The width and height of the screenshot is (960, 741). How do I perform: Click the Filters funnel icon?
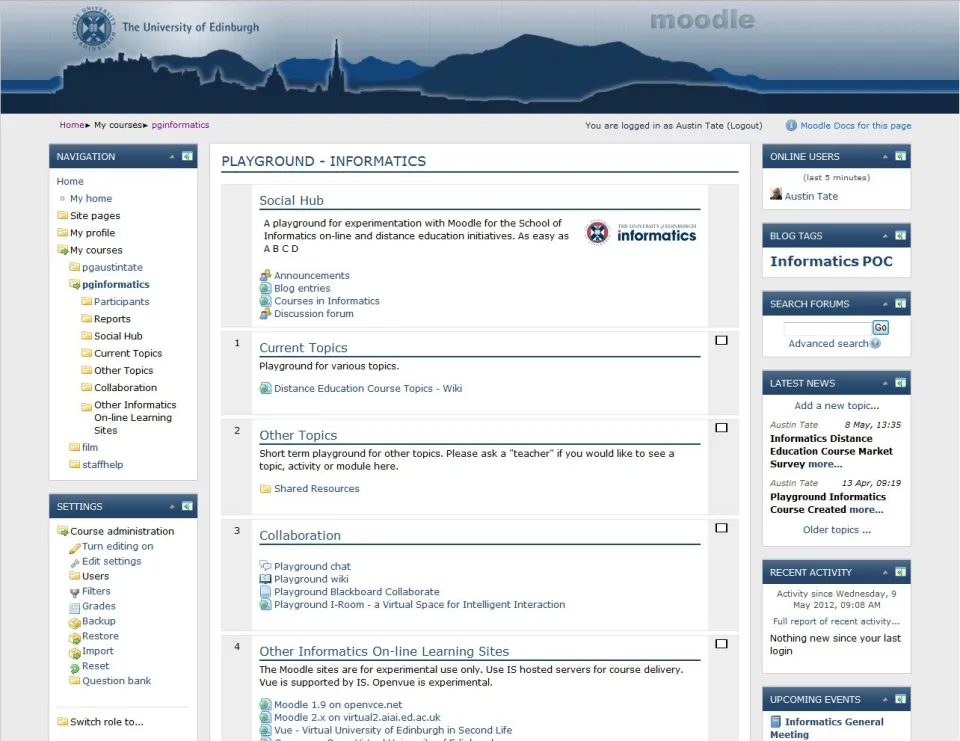(75, 592)
